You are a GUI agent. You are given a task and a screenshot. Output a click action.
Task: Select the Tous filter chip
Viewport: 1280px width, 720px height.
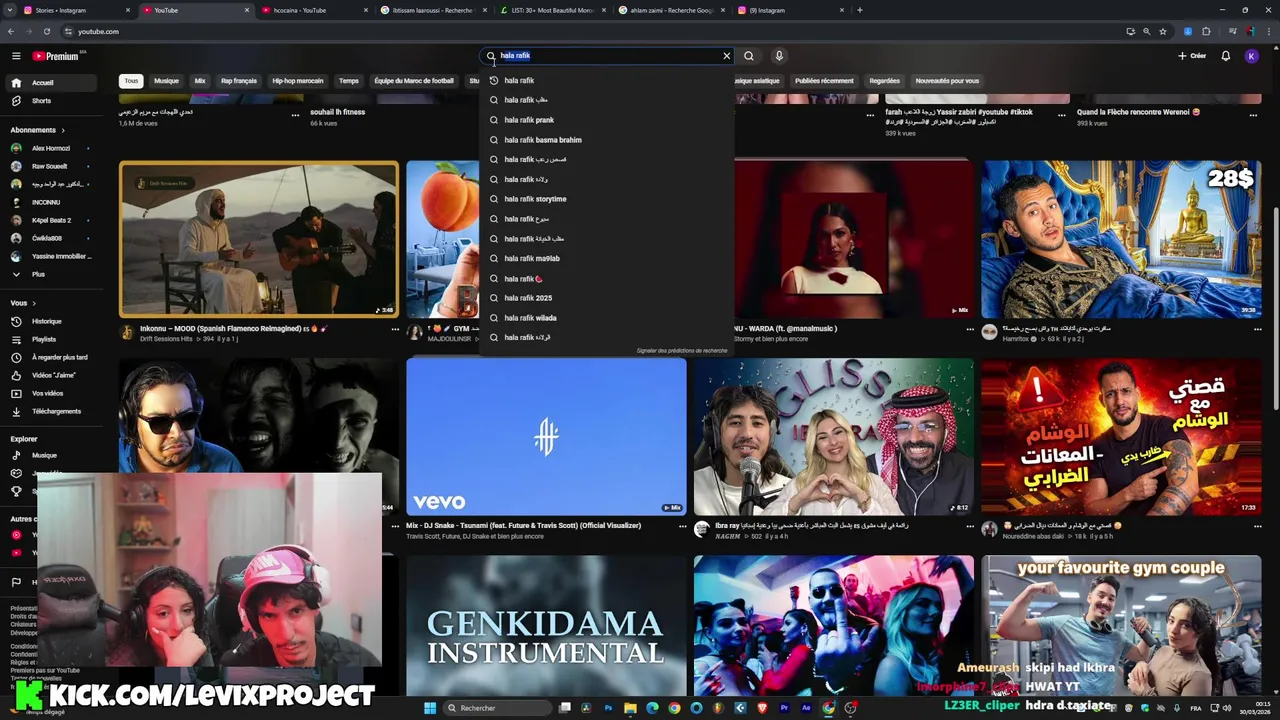pos(131,81)
